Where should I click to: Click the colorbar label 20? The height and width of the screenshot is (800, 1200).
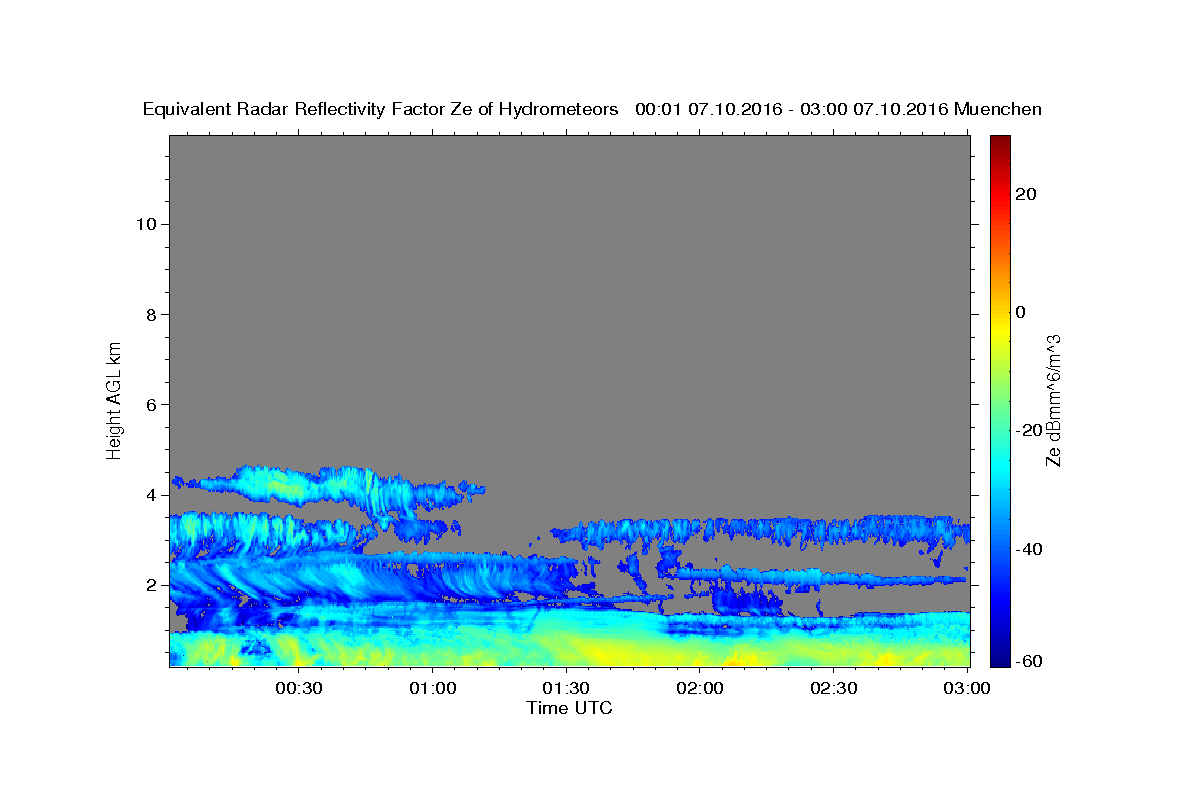pyautogui.click(x=1026, y=194)
